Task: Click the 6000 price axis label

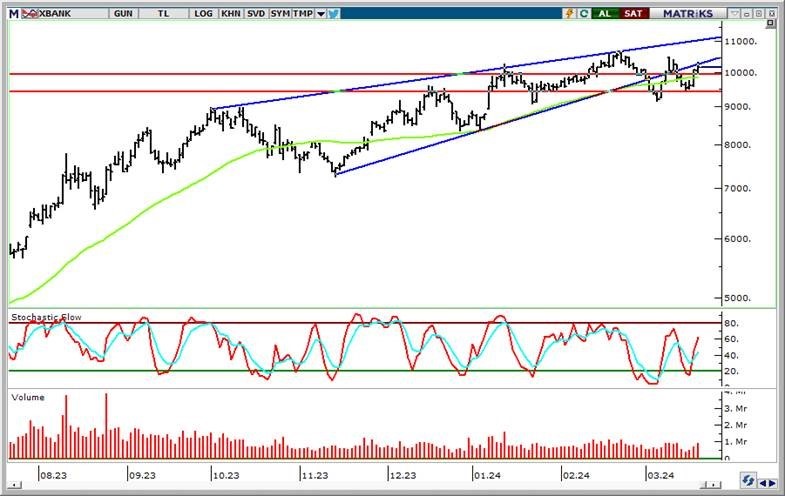Action: [x=737, y=239]
